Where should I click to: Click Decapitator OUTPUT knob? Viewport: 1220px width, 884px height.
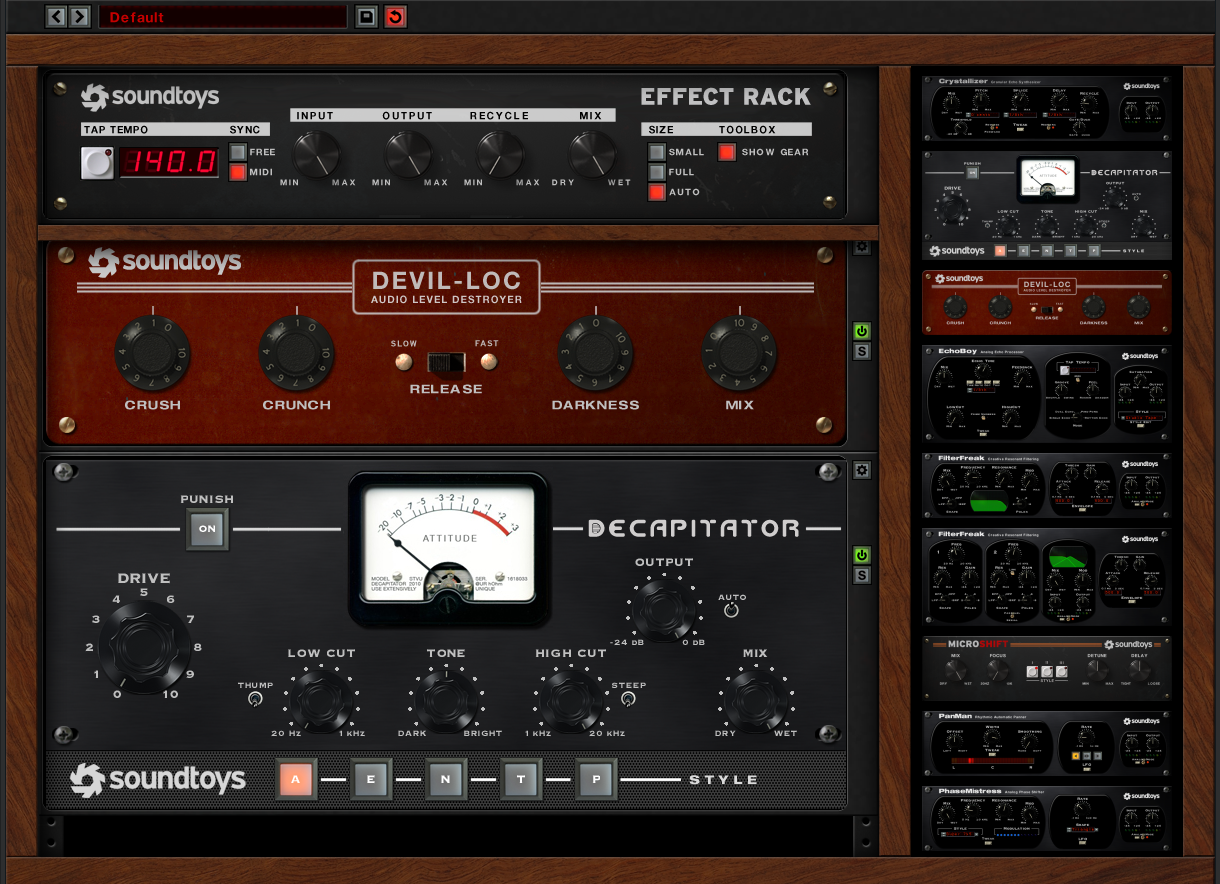click(663, 608)
